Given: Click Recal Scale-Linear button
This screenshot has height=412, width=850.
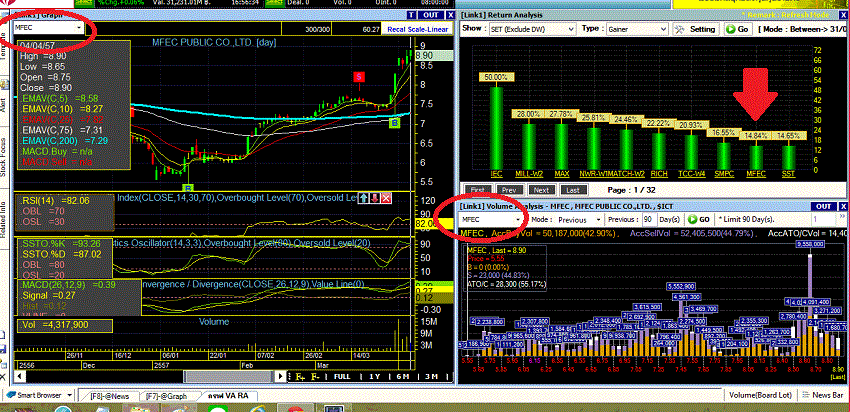Looking at the screenshot, I should point(416,29).
